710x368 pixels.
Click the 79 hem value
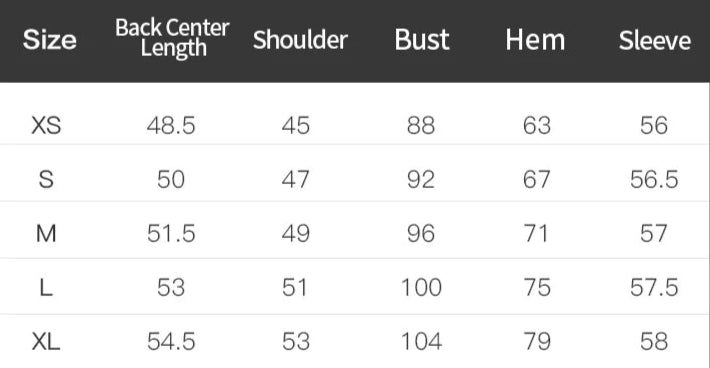click(537, 341)
